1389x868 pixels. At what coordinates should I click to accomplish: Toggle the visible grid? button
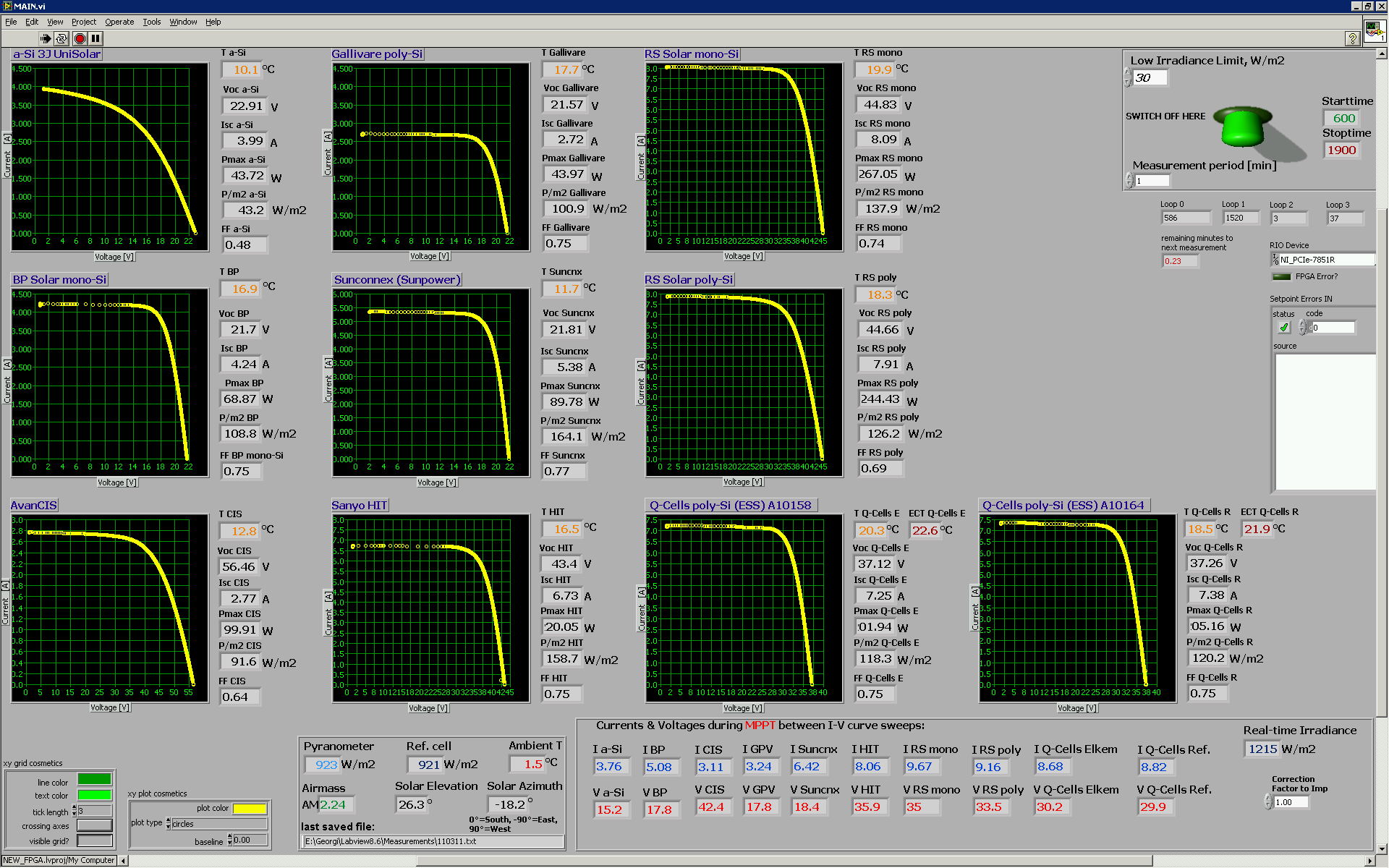pyautogui.click(x=95, y=841)
